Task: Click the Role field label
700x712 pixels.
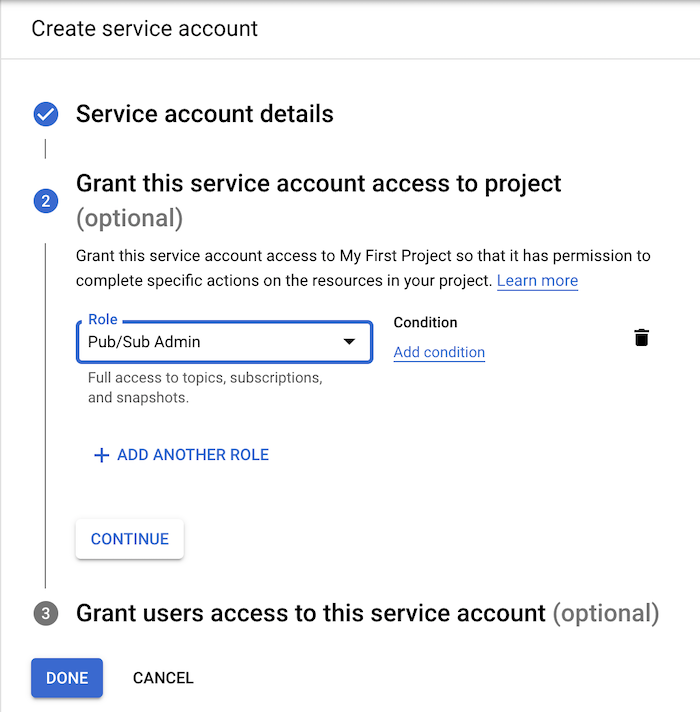Action: pos(103,319)
